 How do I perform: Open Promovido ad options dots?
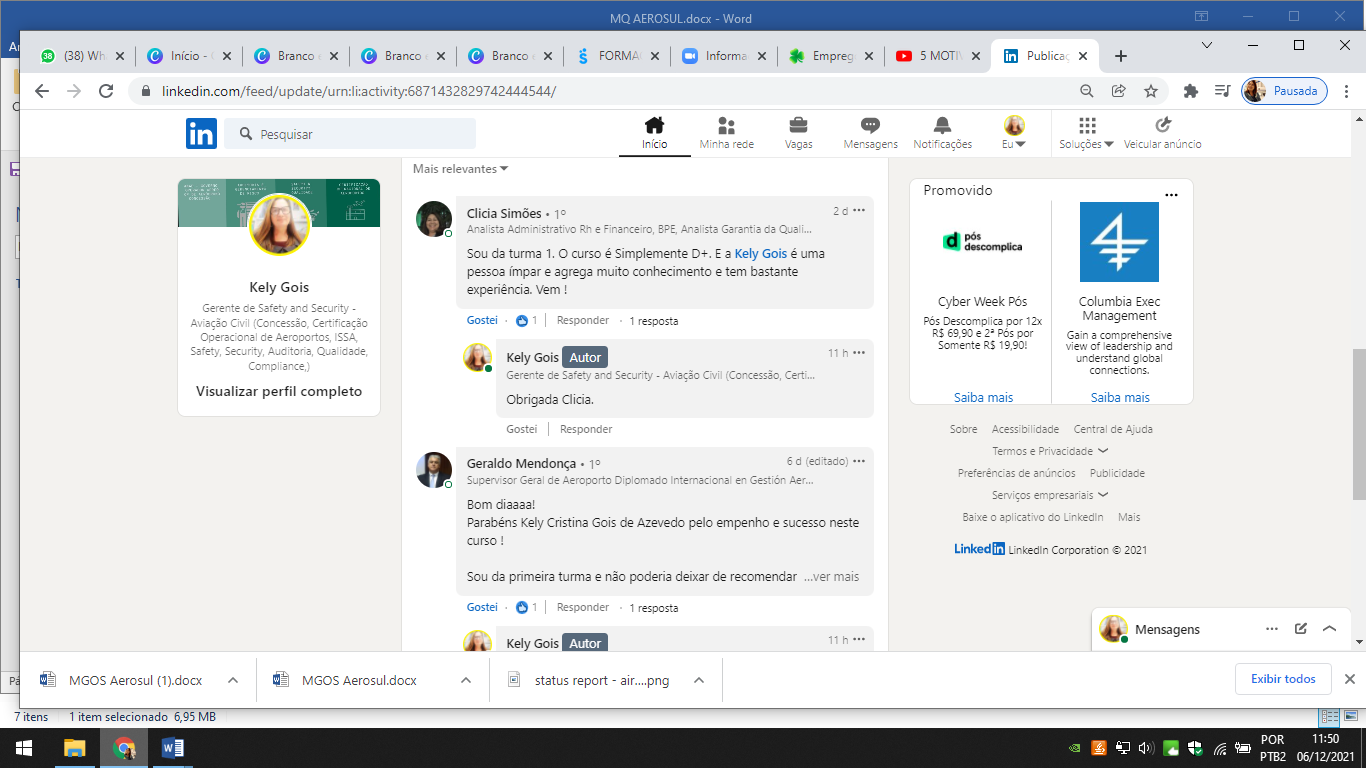(x=1172, y=195)
